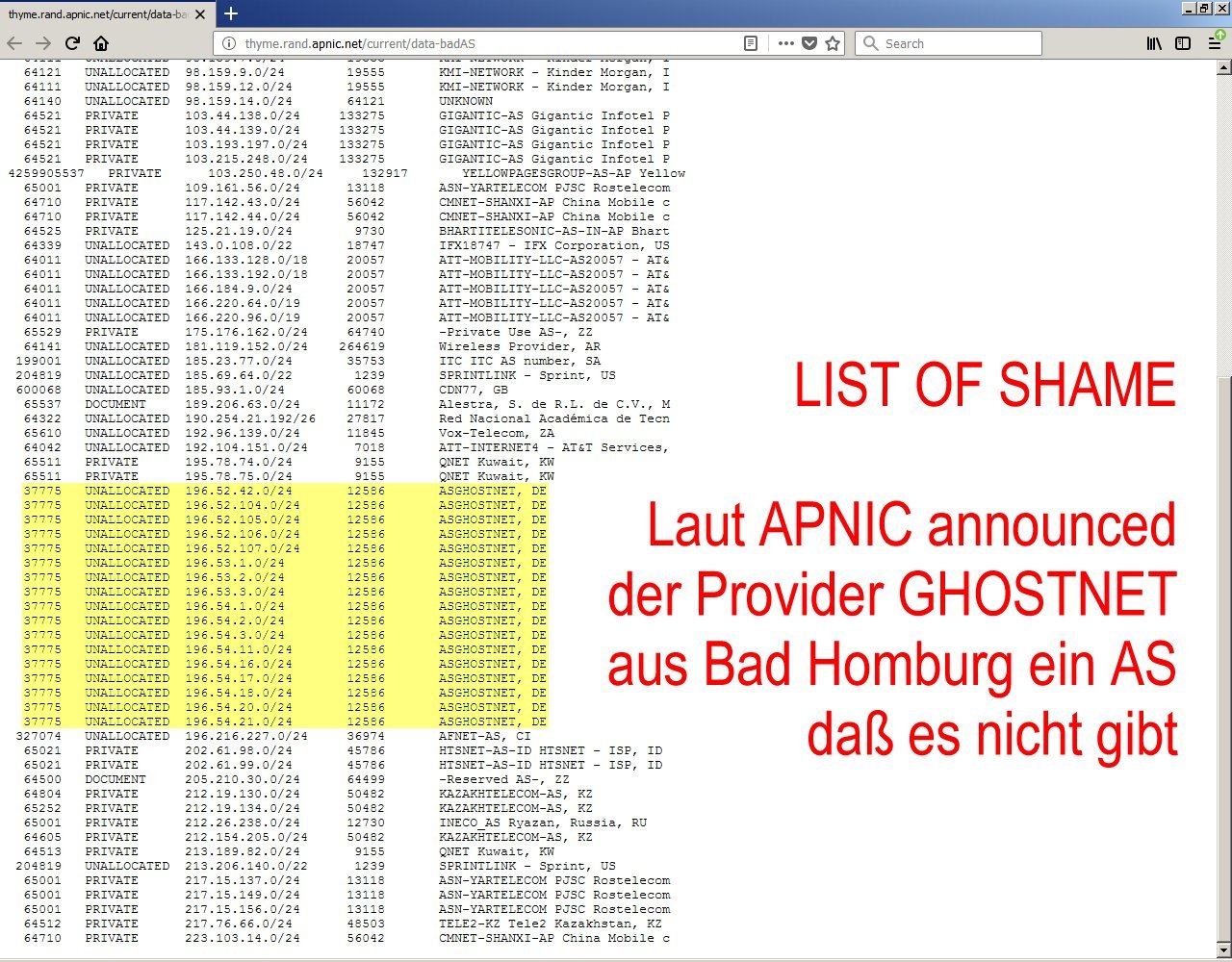The height and width of the screenshot is (962, 1232).
Task: Click prefix 212.26.238.0/24
Action: click(x=243, y=823)
